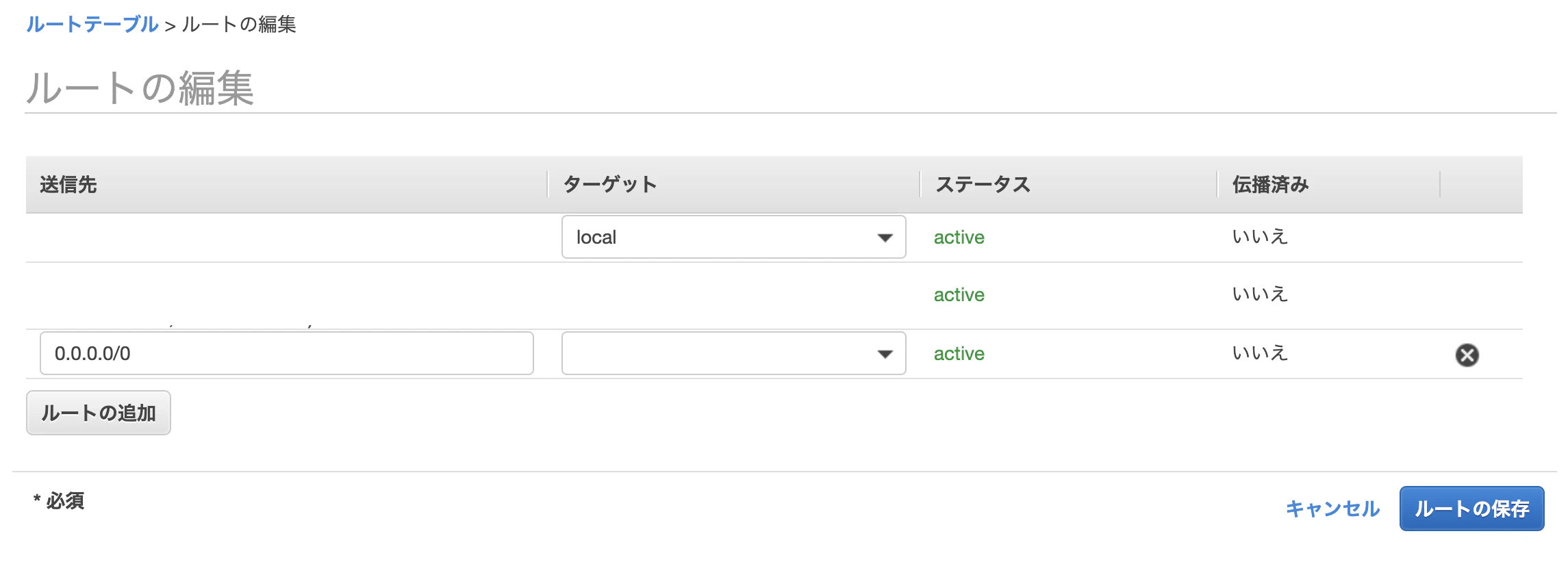Image resolution: width=1568 pixels, height=564 pixels.
Task: Click the ルートの追加 button
Action: pyautogui.click(x=98, y=412)
